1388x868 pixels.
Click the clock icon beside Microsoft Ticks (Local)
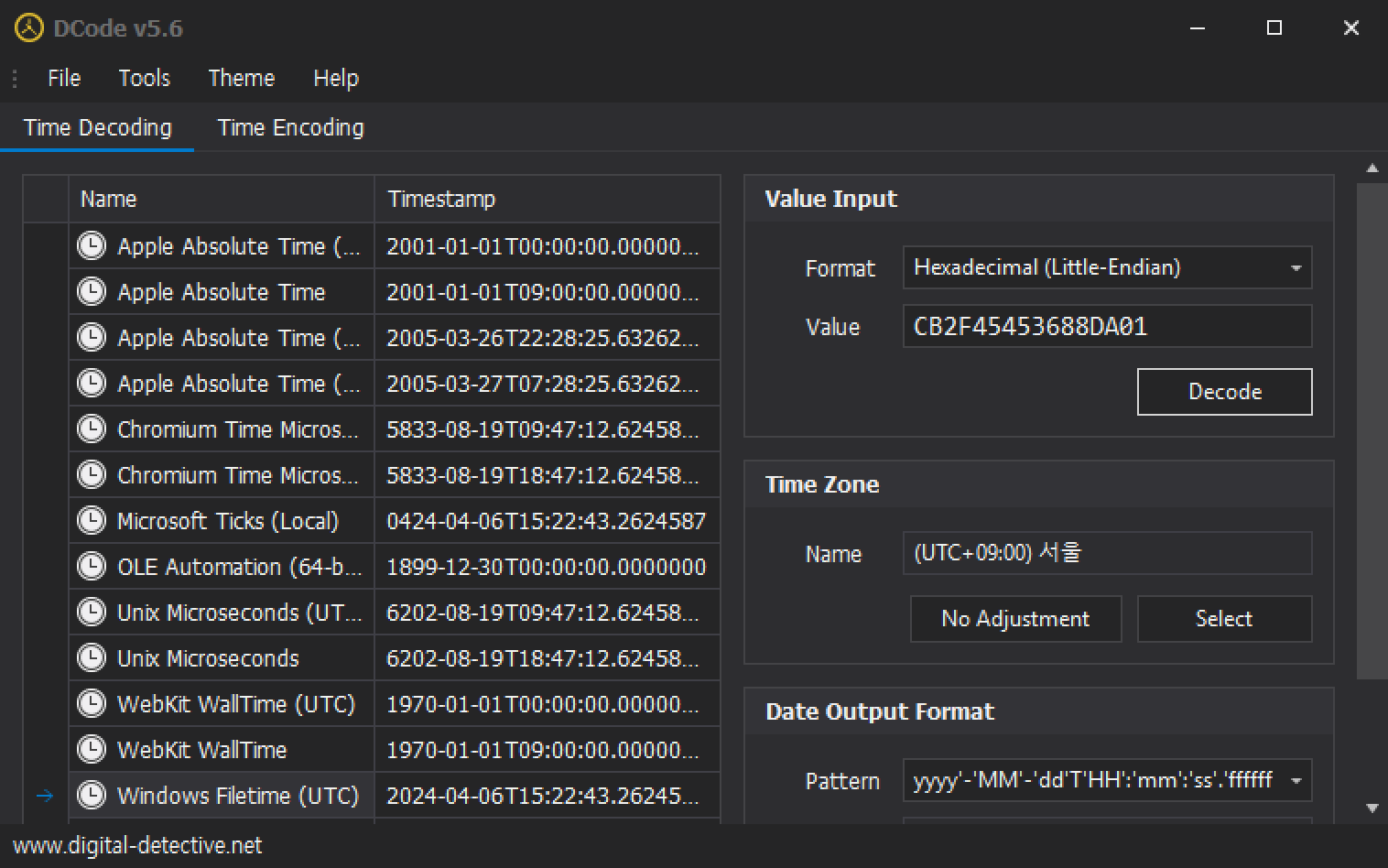tap(92, 520)
